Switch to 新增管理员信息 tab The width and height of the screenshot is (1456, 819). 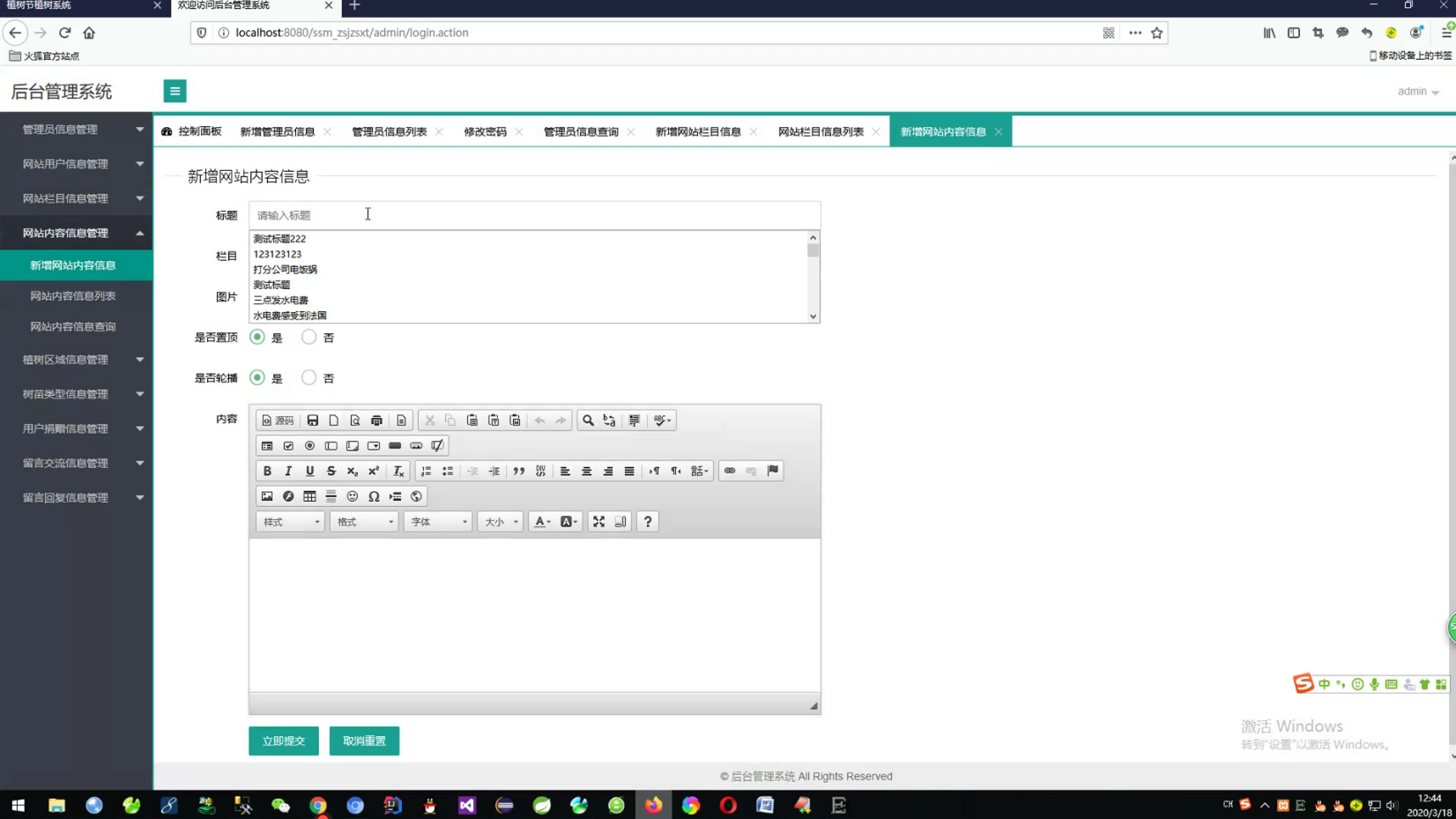(278, 131)
